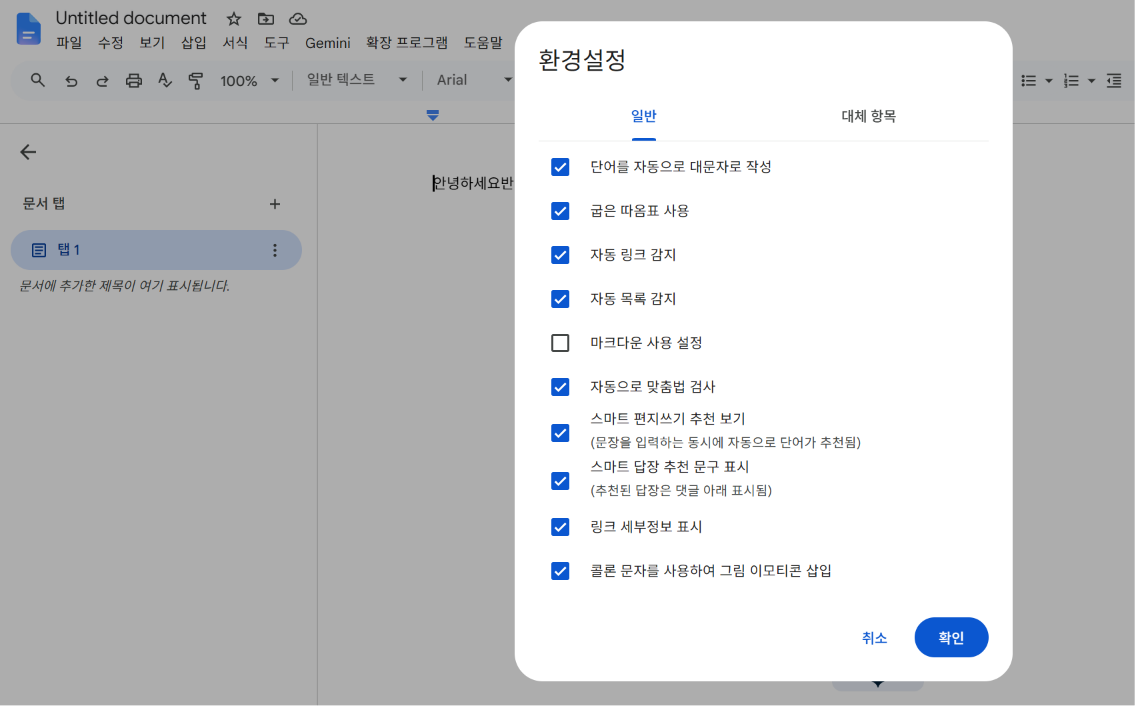Click the search magnifier icon in toolbar
The width and height of the screenshot is (1135, 706).
(x=38, y=80)
